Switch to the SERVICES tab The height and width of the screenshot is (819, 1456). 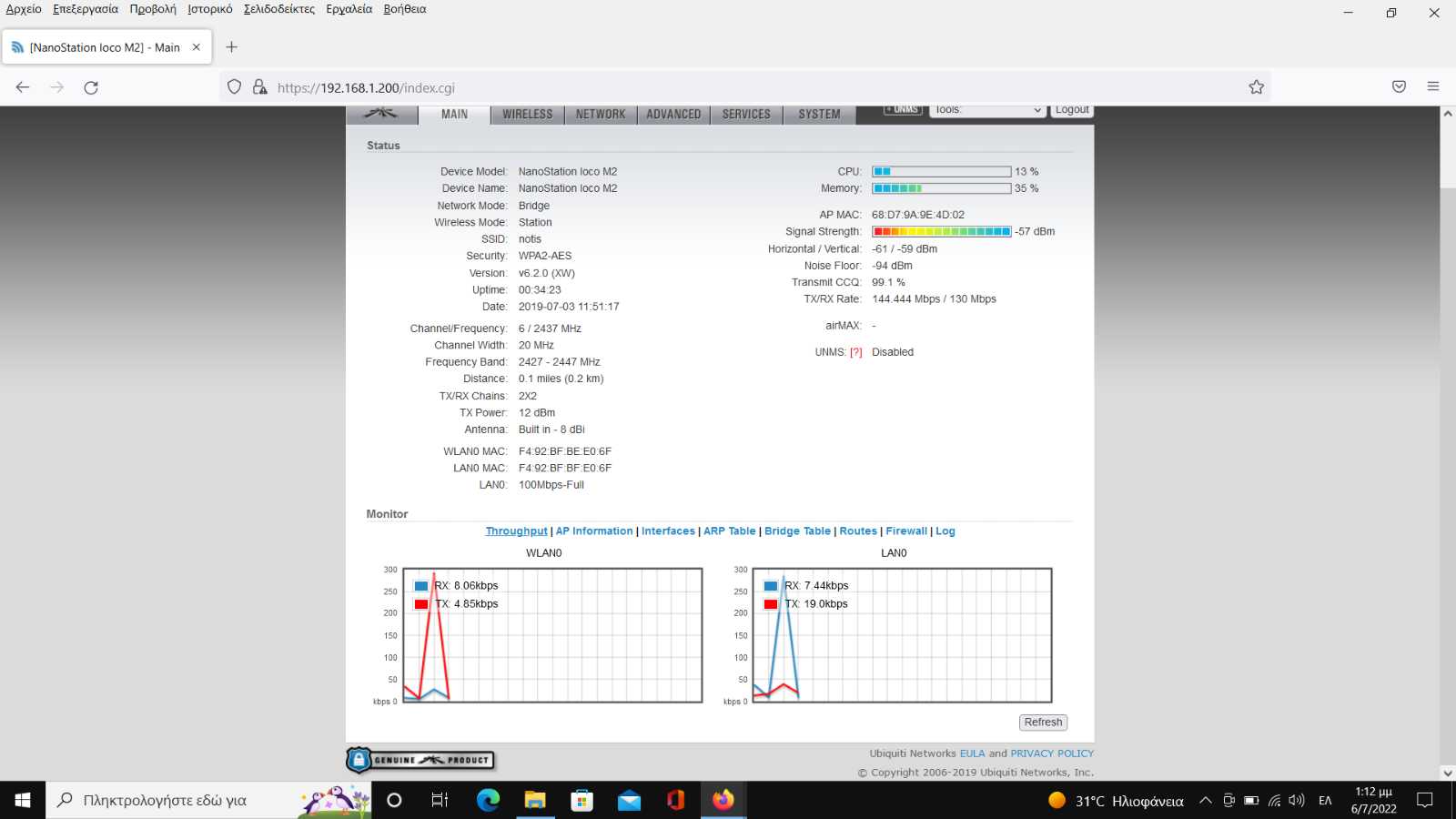click(x=746, y=115)
